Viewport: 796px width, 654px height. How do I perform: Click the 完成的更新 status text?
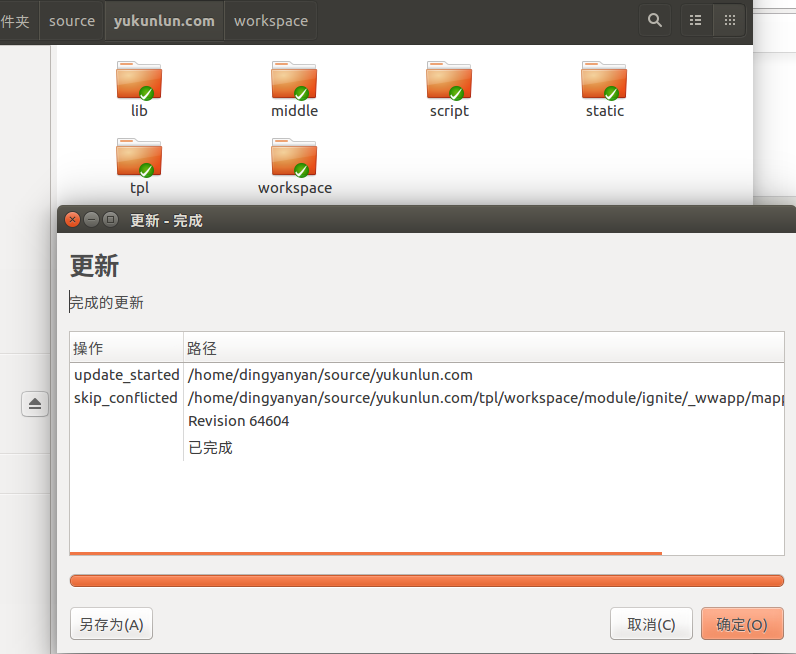(x=107, y=303)
